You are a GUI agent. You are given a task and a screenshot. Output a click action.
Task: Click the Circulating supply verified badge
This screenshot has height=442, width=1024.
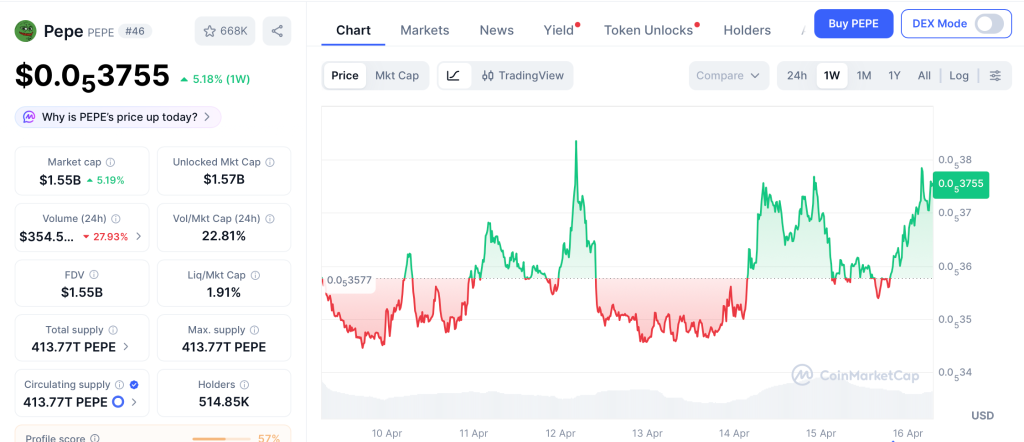[x=134, y=385]
